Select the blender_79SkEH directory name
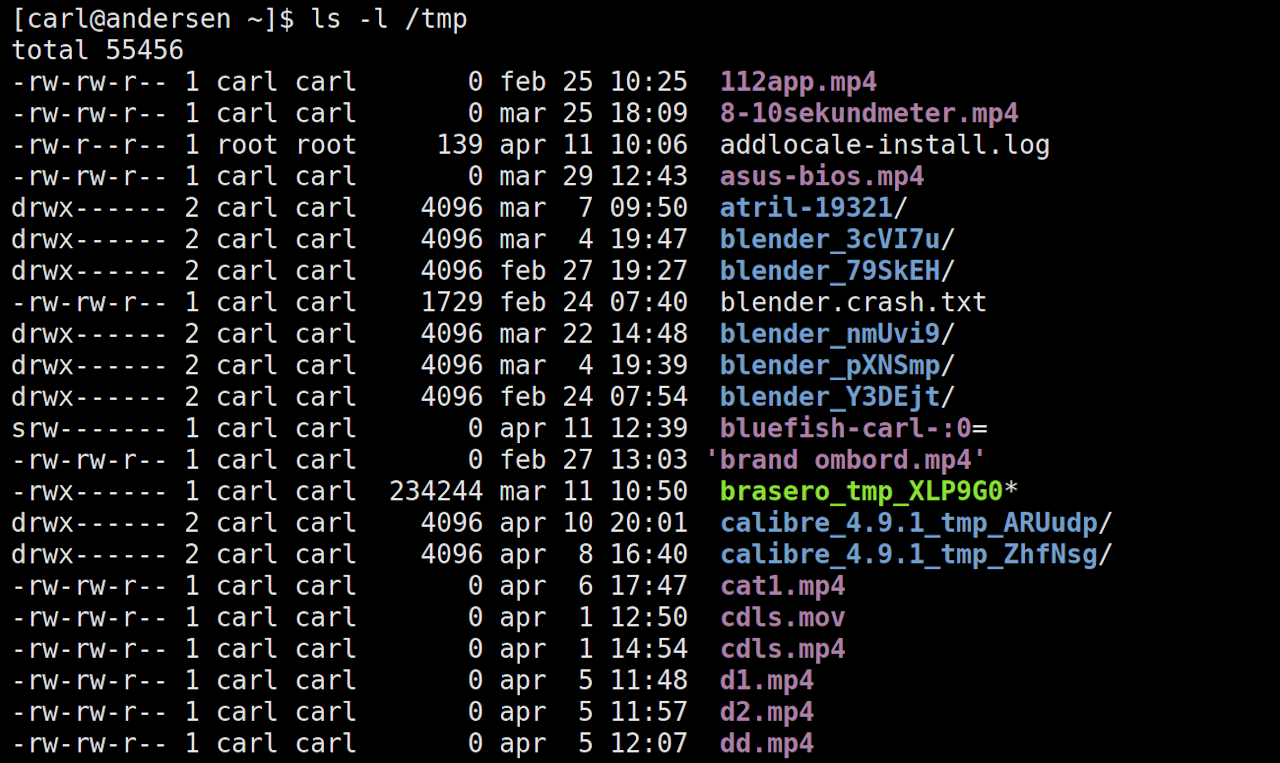The height and width of the screenshot is (763, 1280). point(830,271)
